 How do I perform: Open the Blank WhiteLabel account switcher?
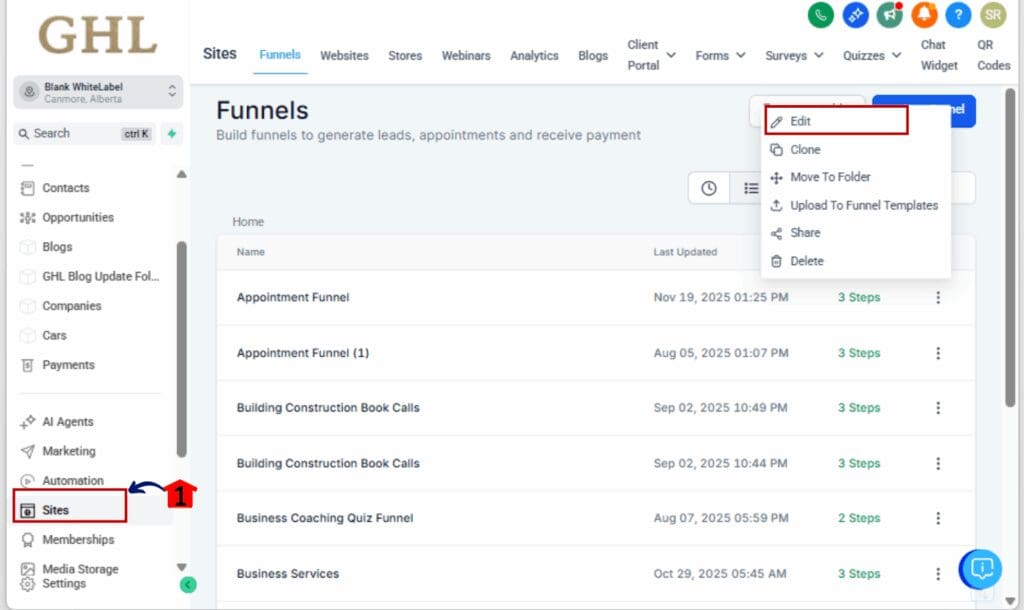(97, 93)
